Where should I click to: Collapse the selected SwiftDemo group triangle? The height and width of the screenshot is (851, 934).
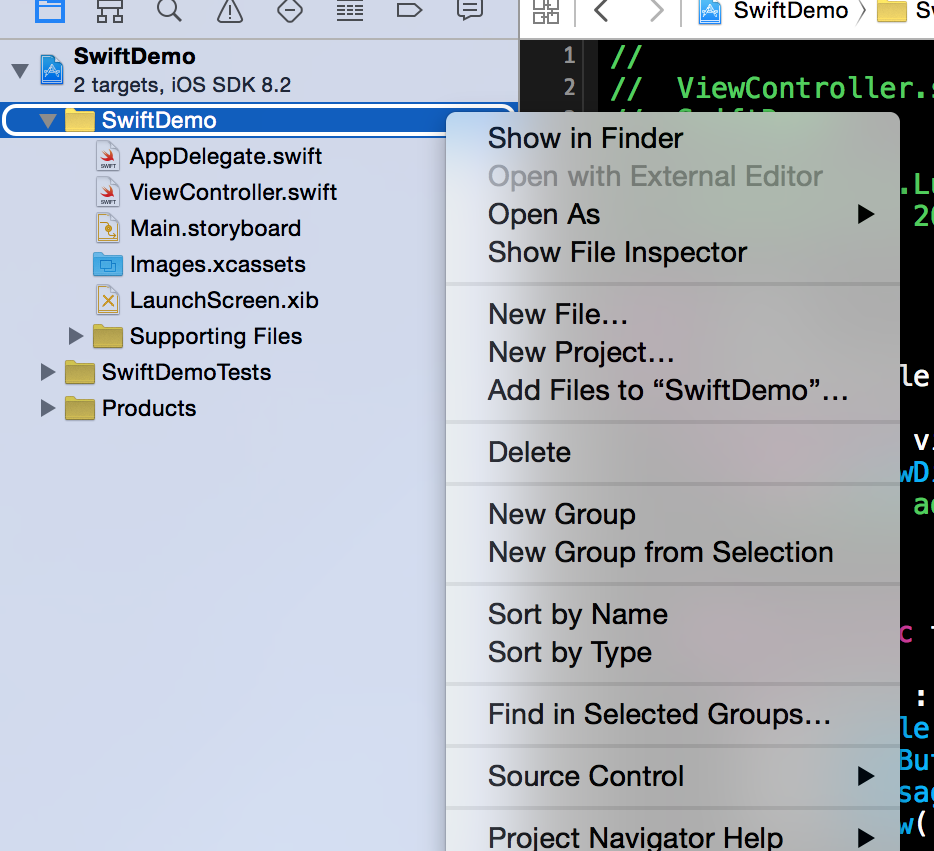48,121
